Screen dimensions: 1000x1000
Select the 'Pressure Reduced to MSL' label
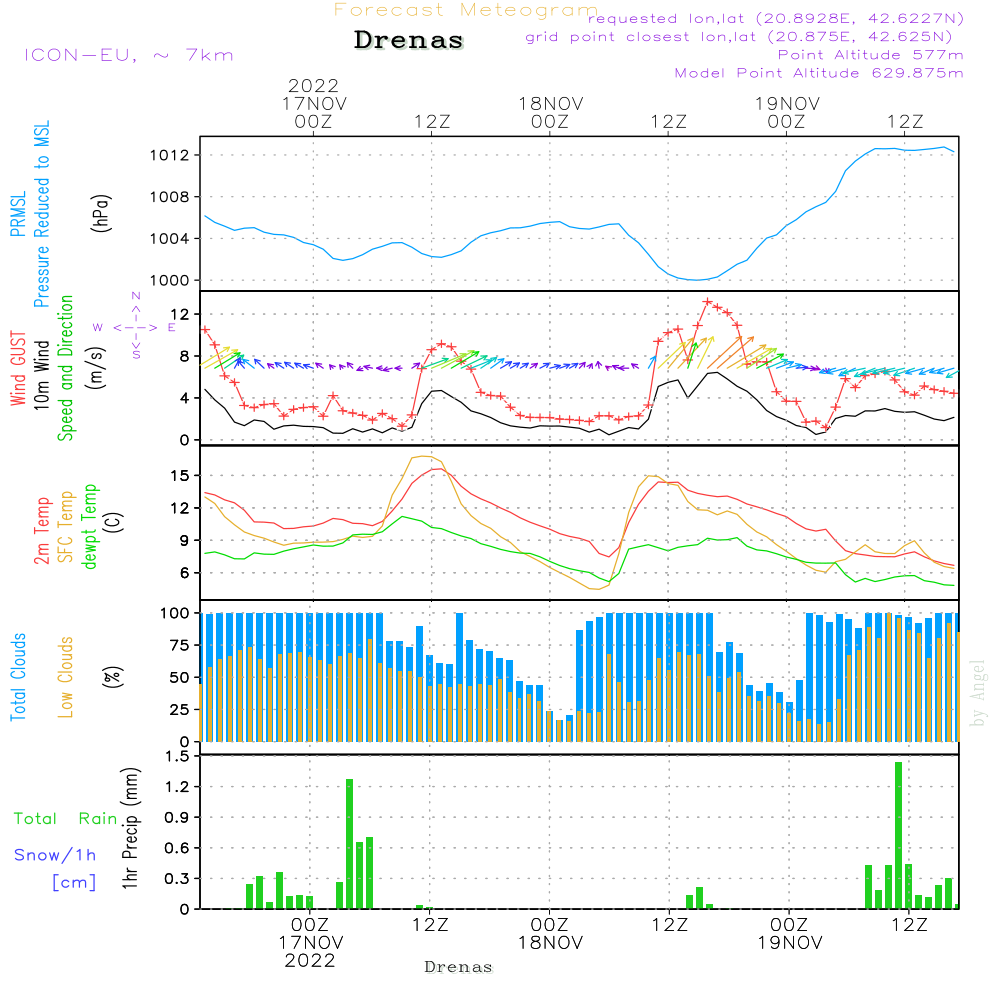point(41,214)
